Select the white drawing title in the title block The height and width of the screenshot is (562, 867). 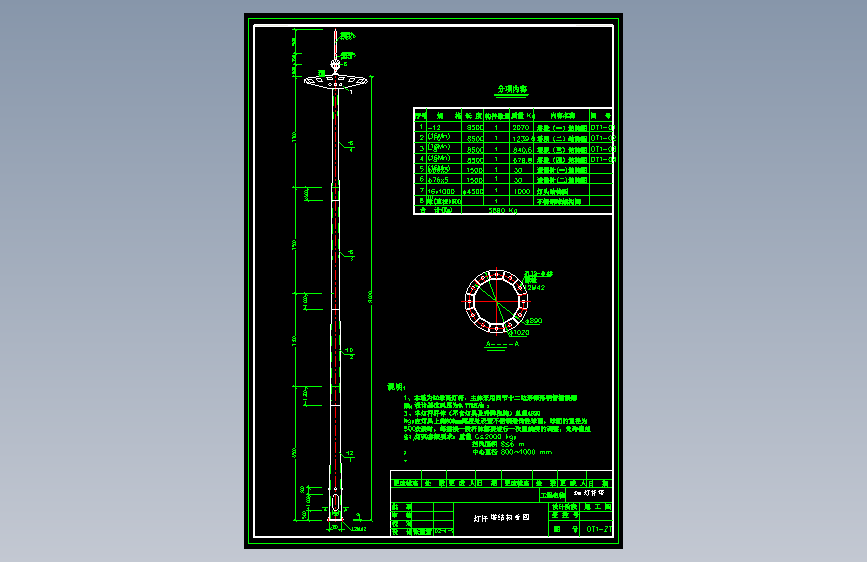pos(502,518)
